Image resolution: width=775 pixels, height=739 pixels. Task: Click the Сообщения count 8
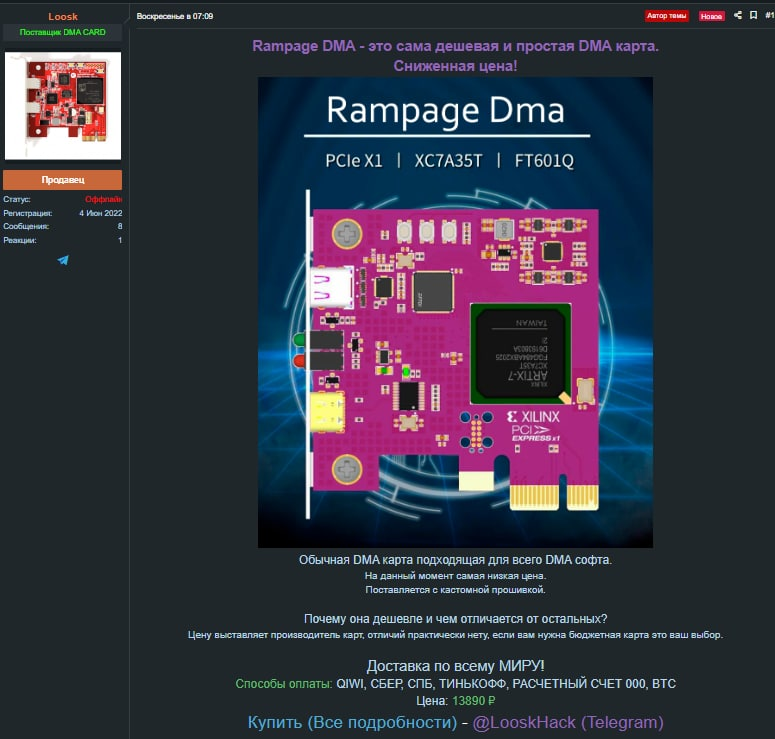[x=120, y=226]
